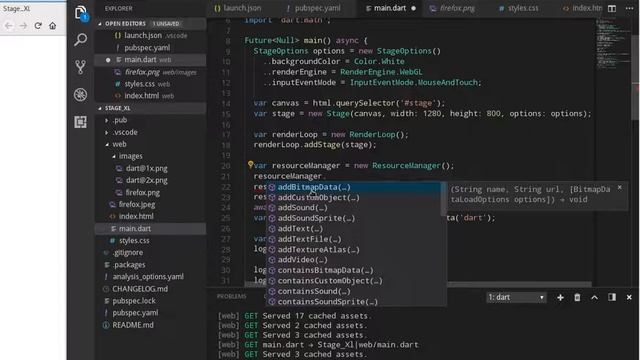Choose addTextFile suggestion
640x360 pixels.
(x=354, y=239)
